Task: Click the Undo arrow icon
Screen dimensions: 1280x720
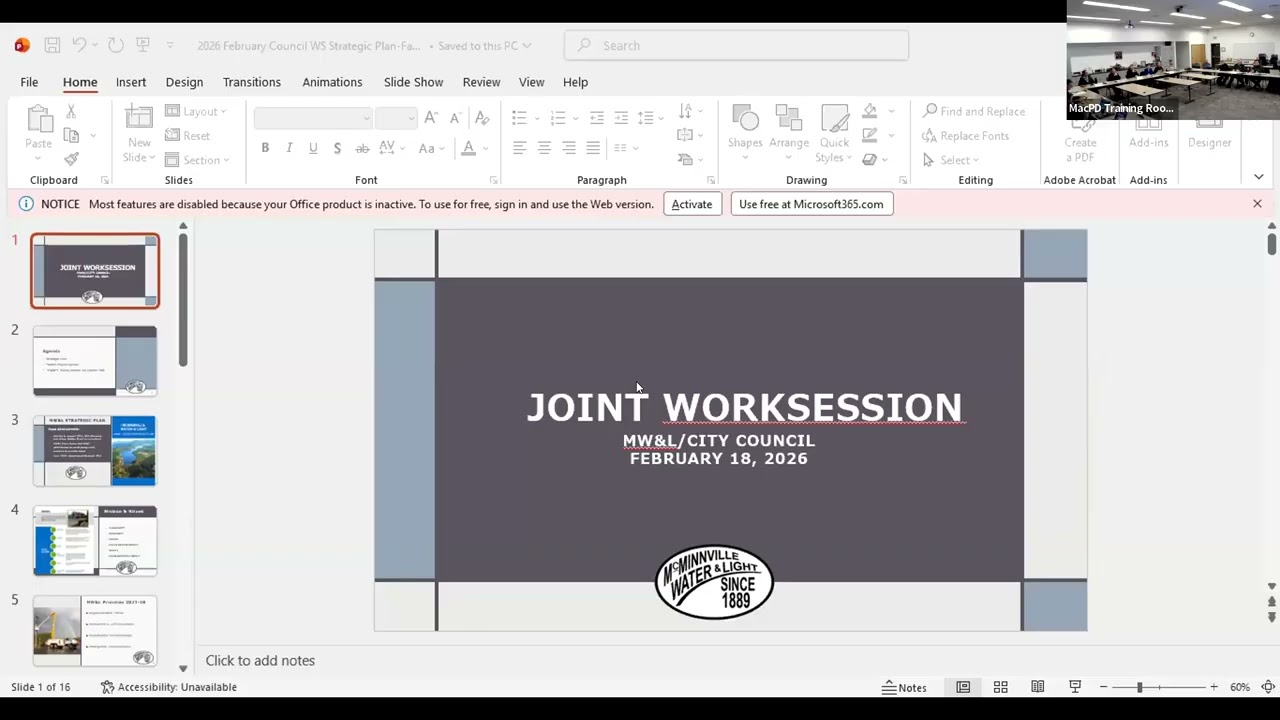Action: [x=80, y=45]
